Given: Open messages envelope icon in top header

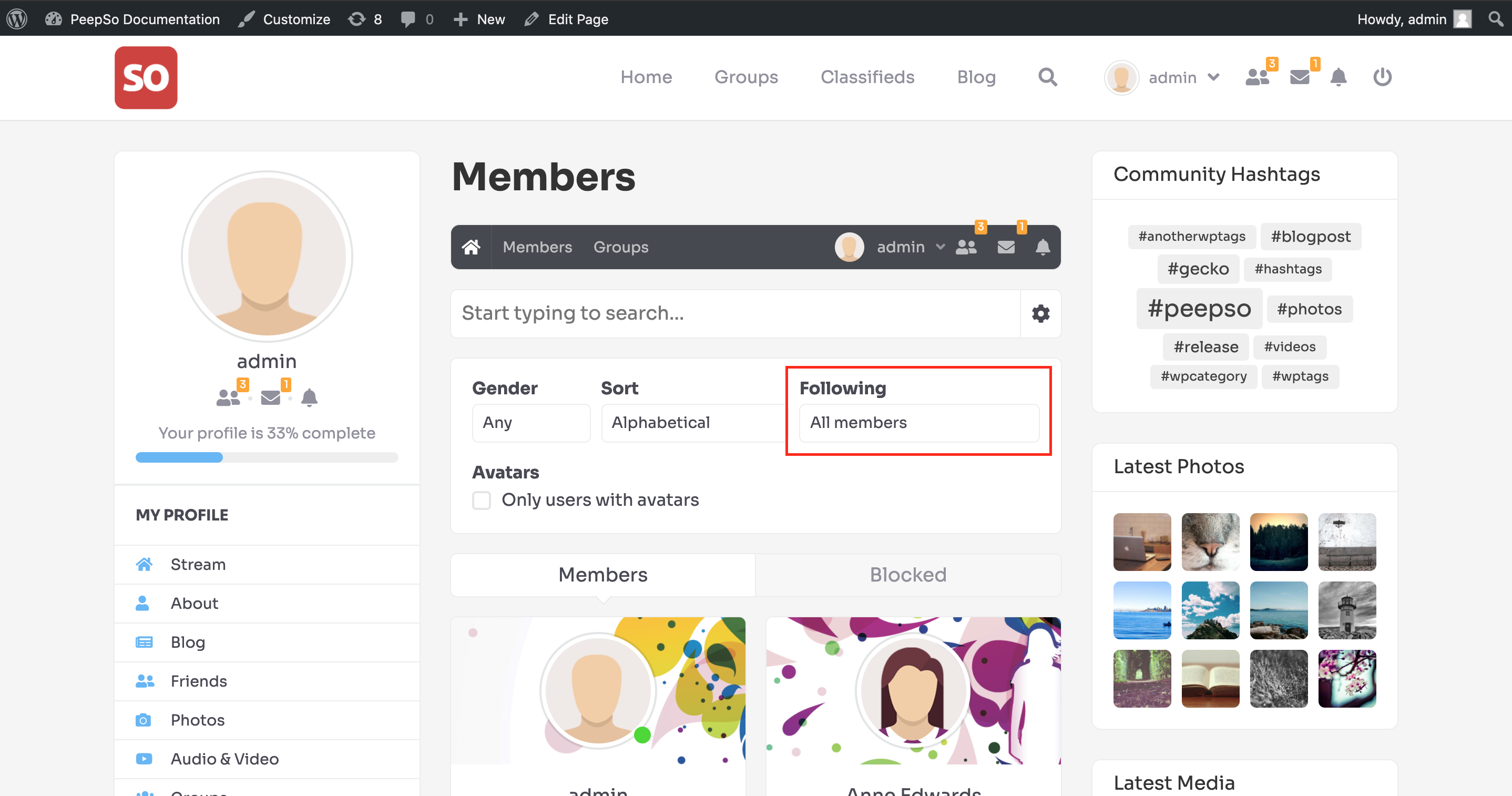Looking at the screenshot, I should (x=1300, y=77).
